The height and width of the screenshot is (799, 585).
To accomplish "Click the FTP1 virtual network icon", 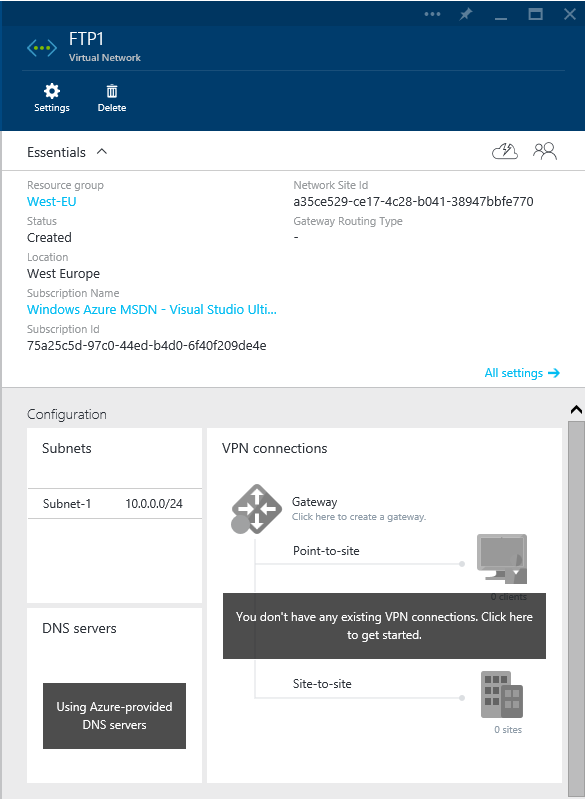I will point(42,48).
